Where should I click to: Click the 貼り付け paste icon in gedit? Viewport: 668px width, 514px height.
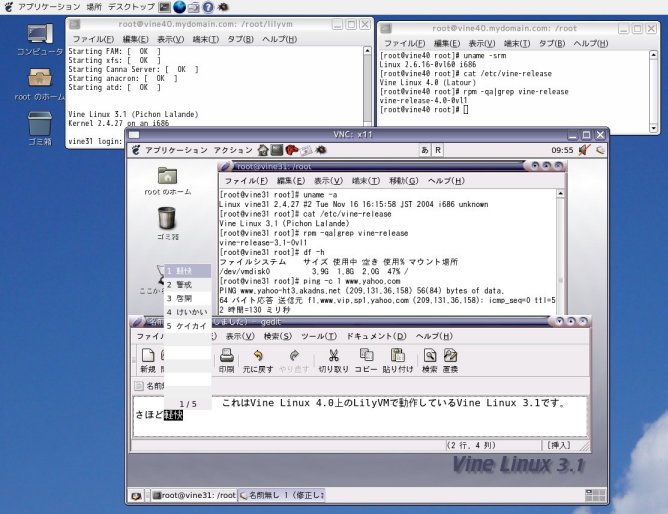point(398,360)
